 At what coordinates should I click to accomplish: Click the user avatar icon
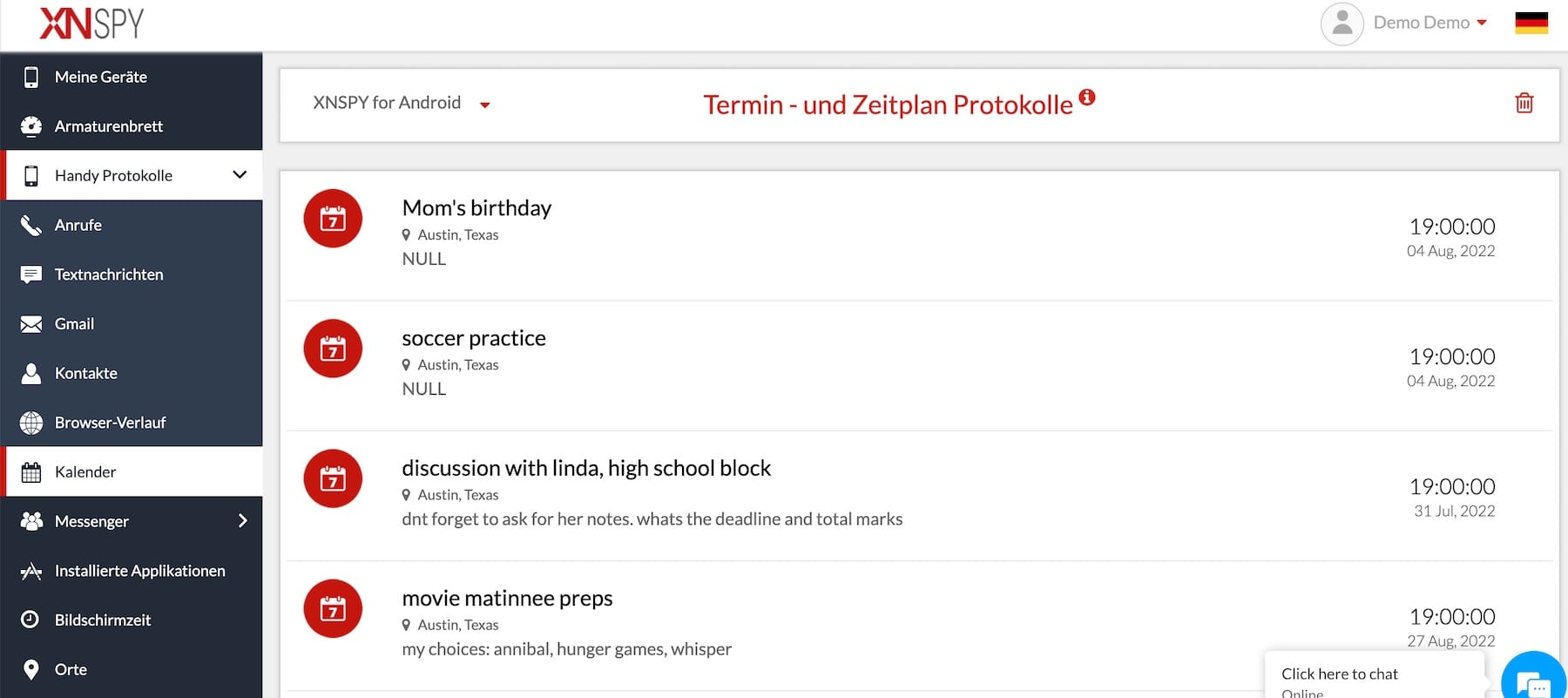click(1342, 24)
